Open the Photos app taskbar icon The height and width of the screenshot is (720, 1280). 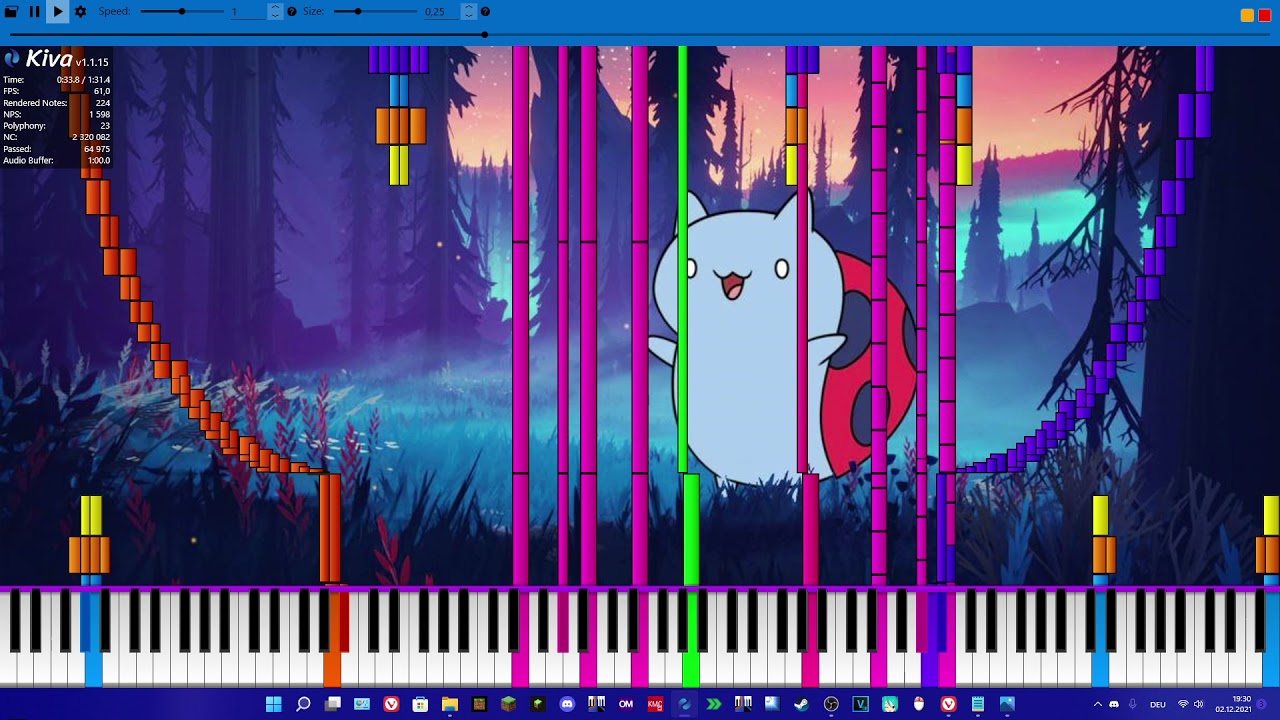point(1007,704)
